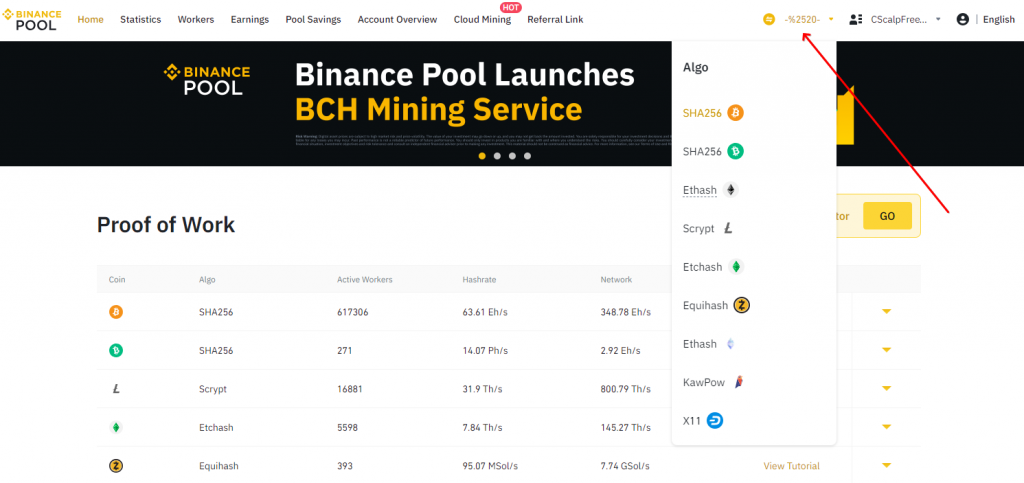Select third banner carousel dot
The height and width of the screenshot is (483, 1024).
512,156
